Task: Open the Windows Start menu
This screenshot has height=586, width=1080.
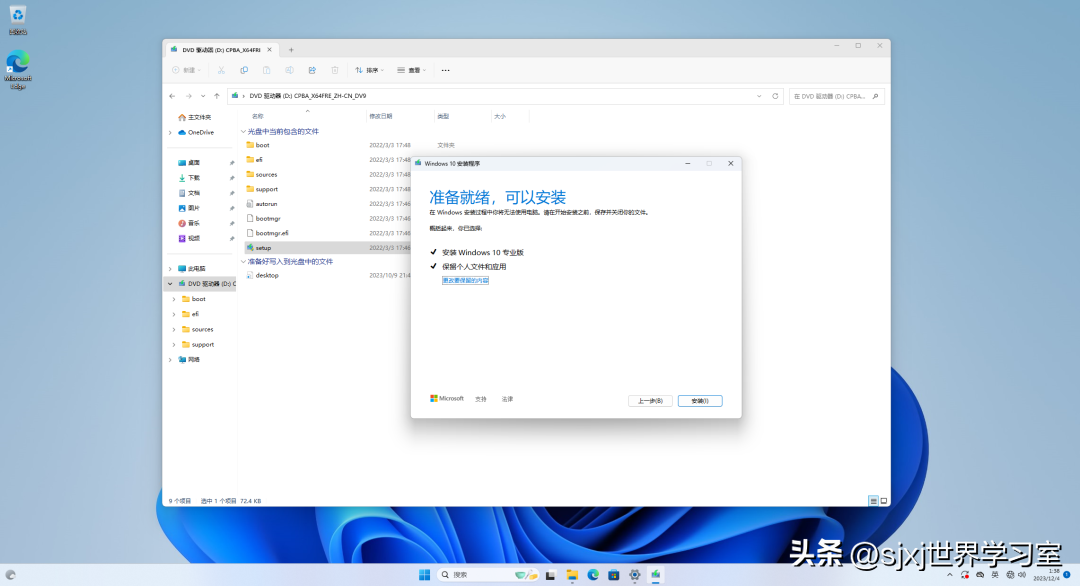Action: tap(424, 575)
